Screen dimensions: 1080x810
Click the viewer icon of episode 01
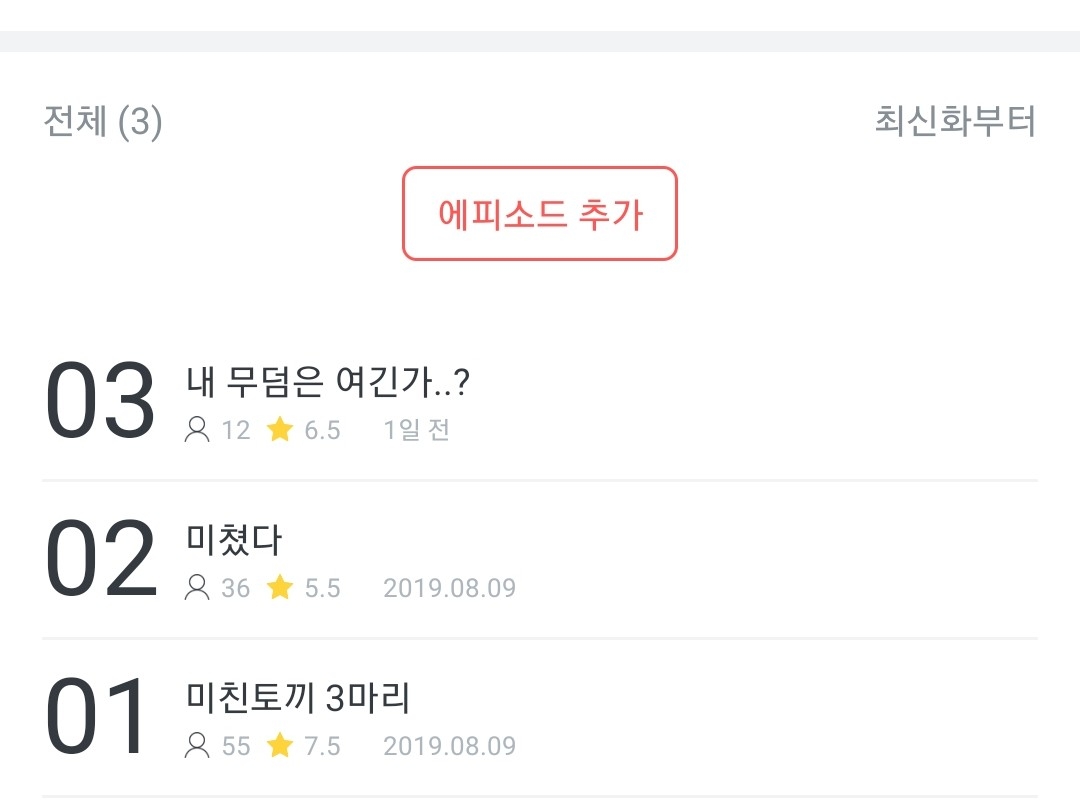197,746
